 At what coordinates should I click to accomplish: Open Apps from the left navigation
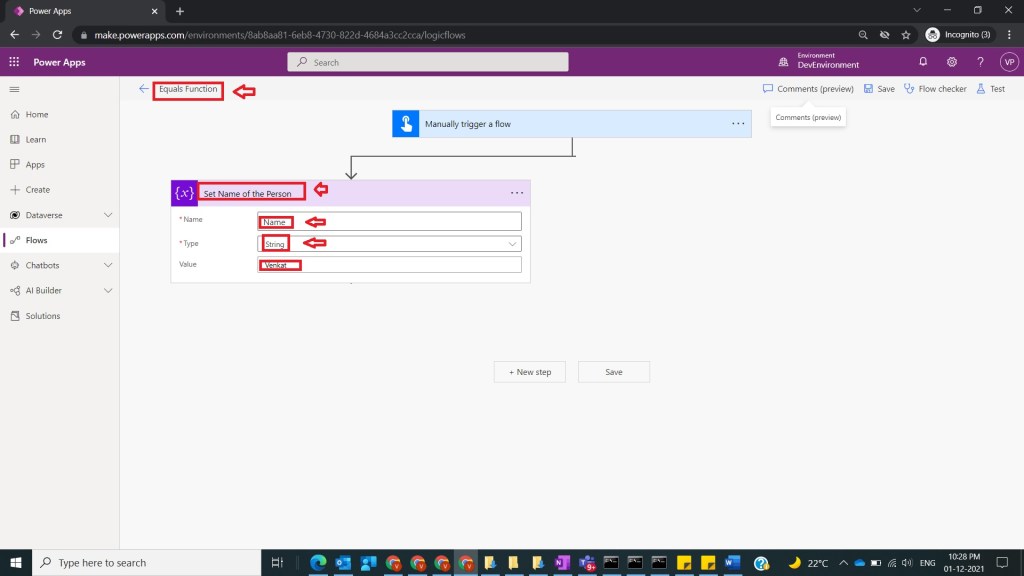pos(35,165)
